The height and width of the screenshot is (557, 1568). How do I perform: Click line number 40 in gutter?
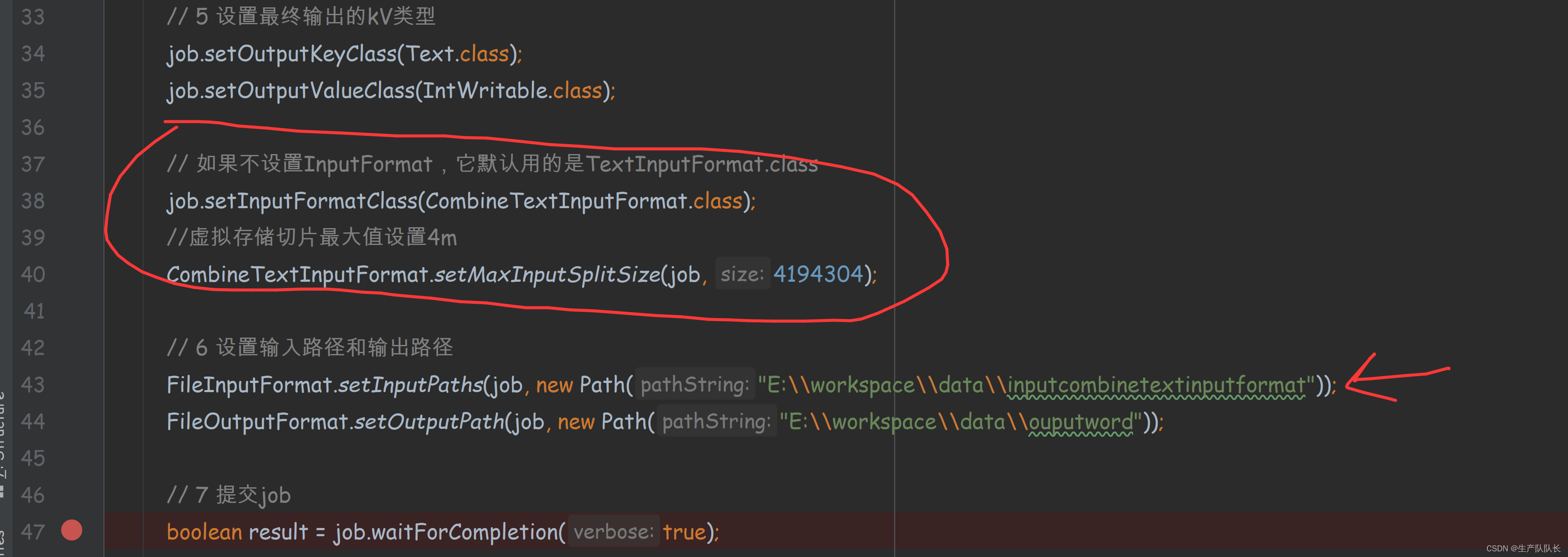point(33,274)
